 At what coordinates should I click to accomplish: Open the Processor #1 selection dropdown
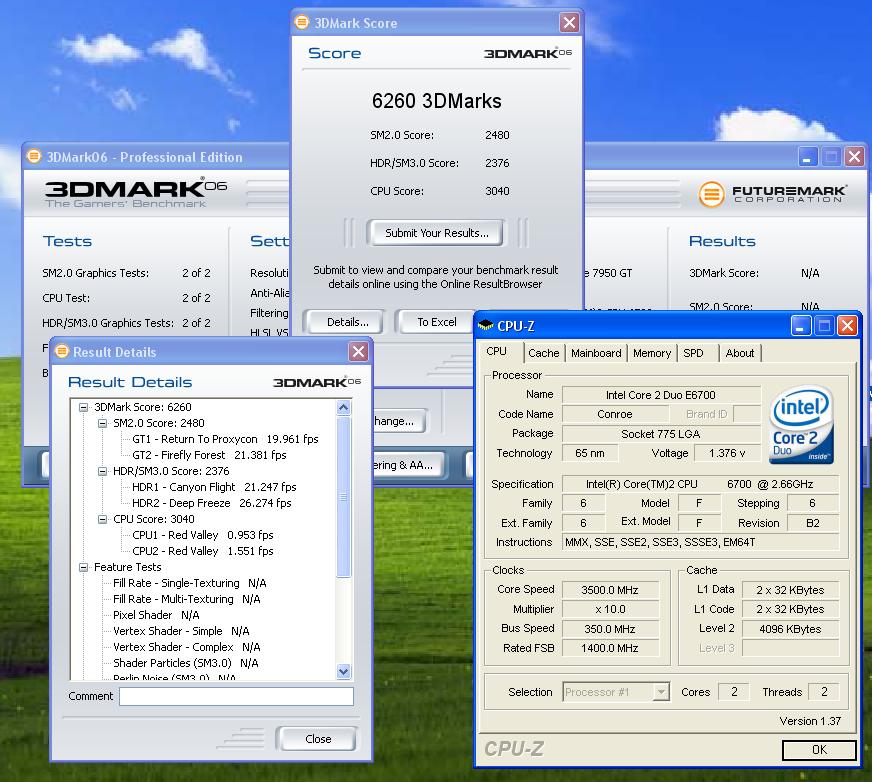tap(661, 692)
